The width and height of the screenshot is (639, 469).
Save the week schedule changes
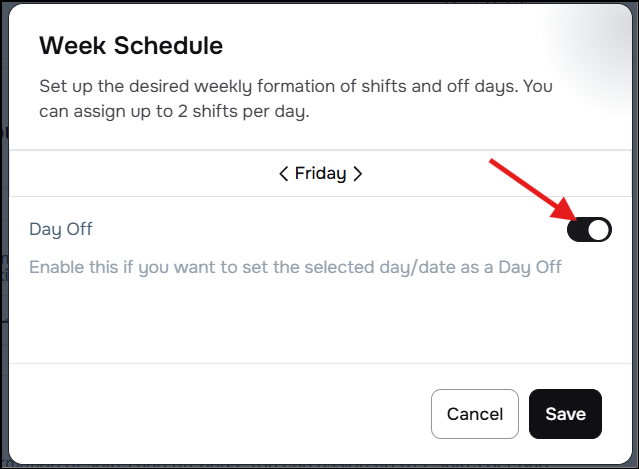pos(565,414)
